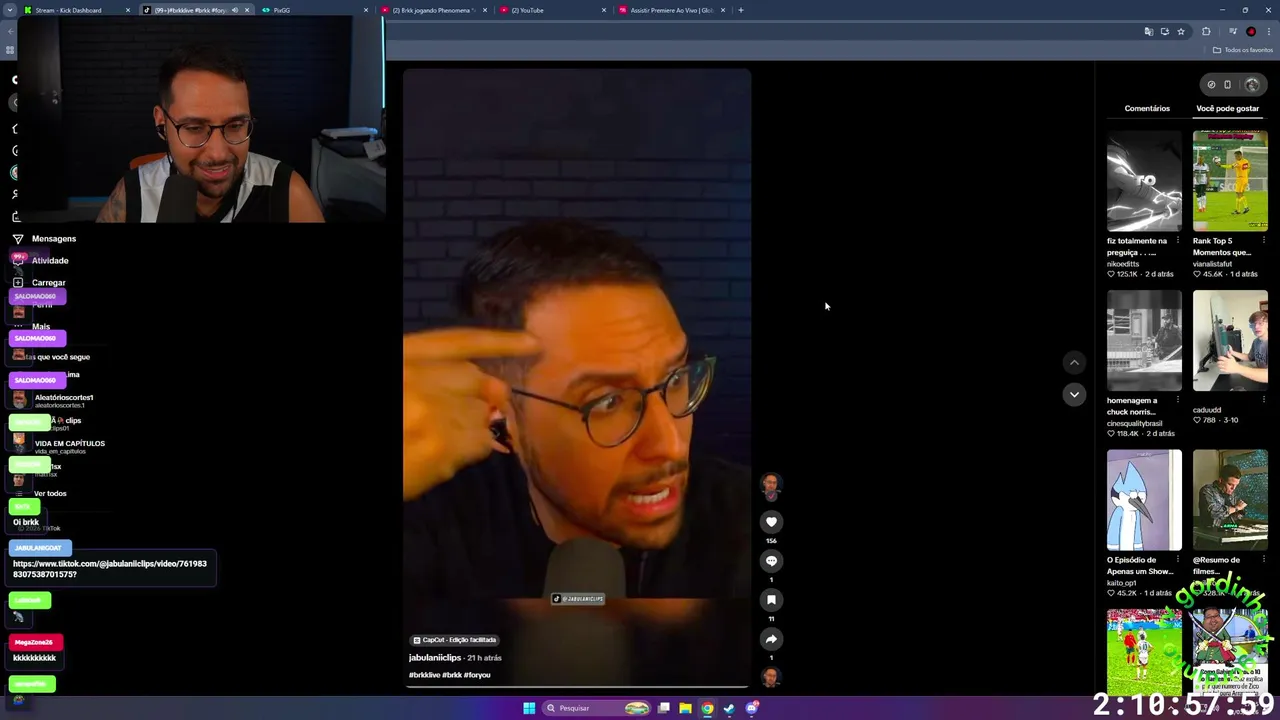Open more options for 'fiz totalmente na preguiça'
Image resolution: width=1280 pixels, height=720 pixels.
[x=1178, y=241]
